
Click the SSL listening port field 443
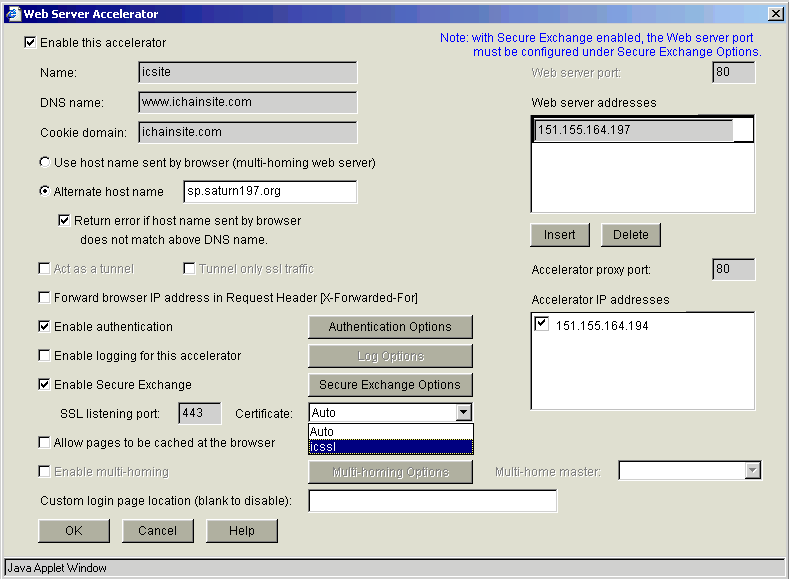pyautogui.click(x=200, y=413)
